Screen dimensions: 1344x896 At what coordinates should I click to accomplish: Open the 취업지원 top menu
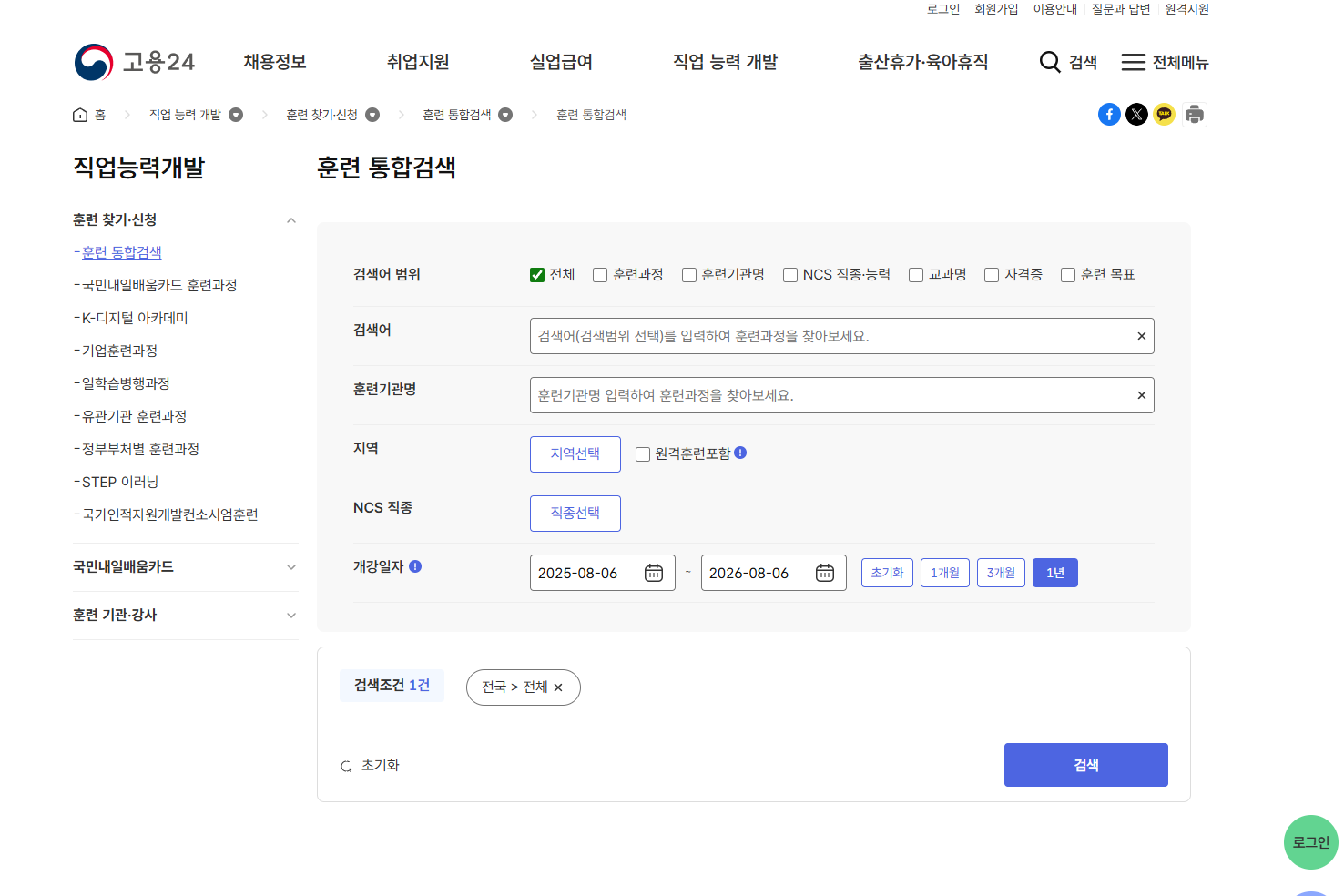(418, 62)
